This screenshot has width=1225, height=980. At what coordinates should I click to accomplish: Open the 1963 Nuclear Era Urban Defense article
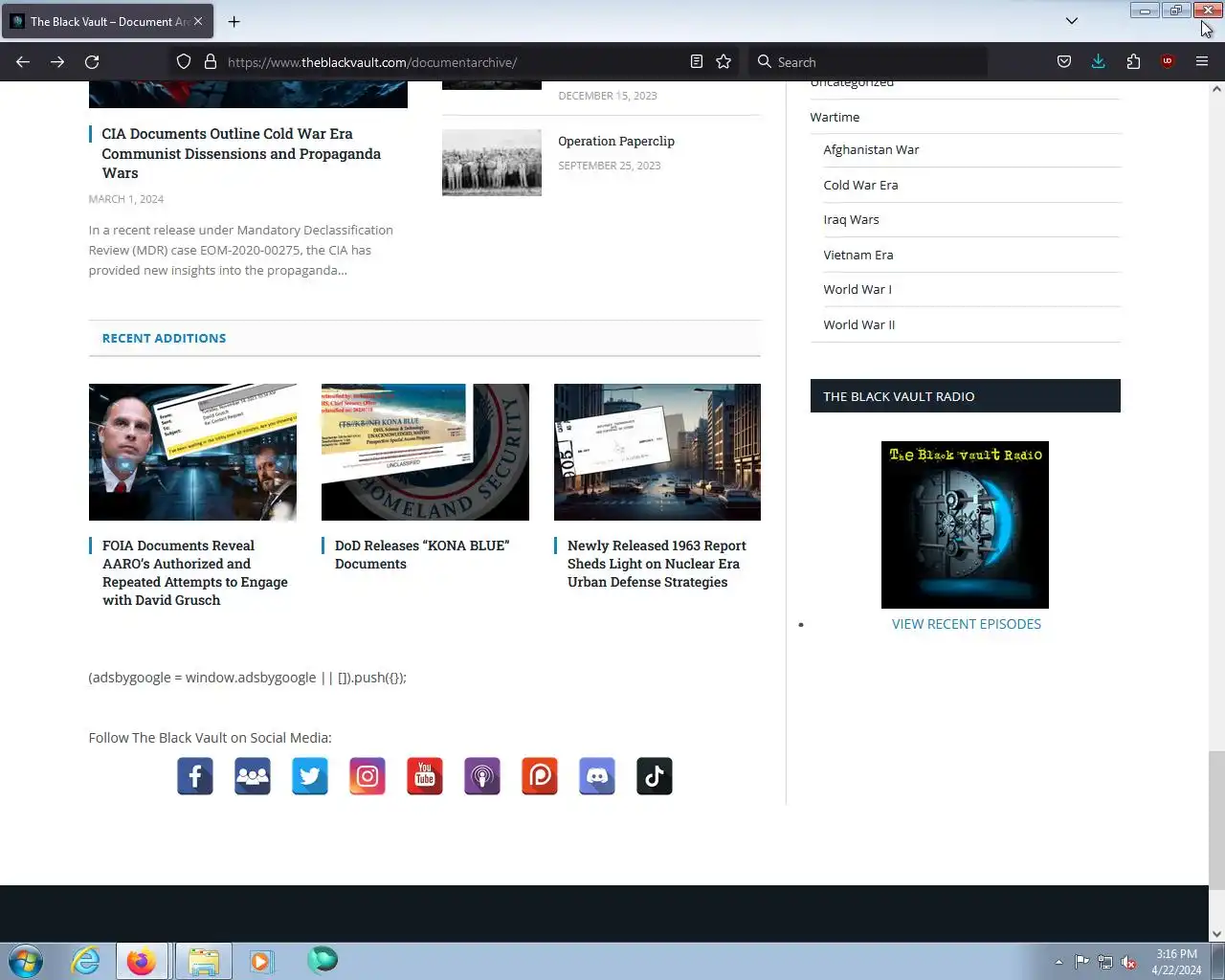(657, 564)
